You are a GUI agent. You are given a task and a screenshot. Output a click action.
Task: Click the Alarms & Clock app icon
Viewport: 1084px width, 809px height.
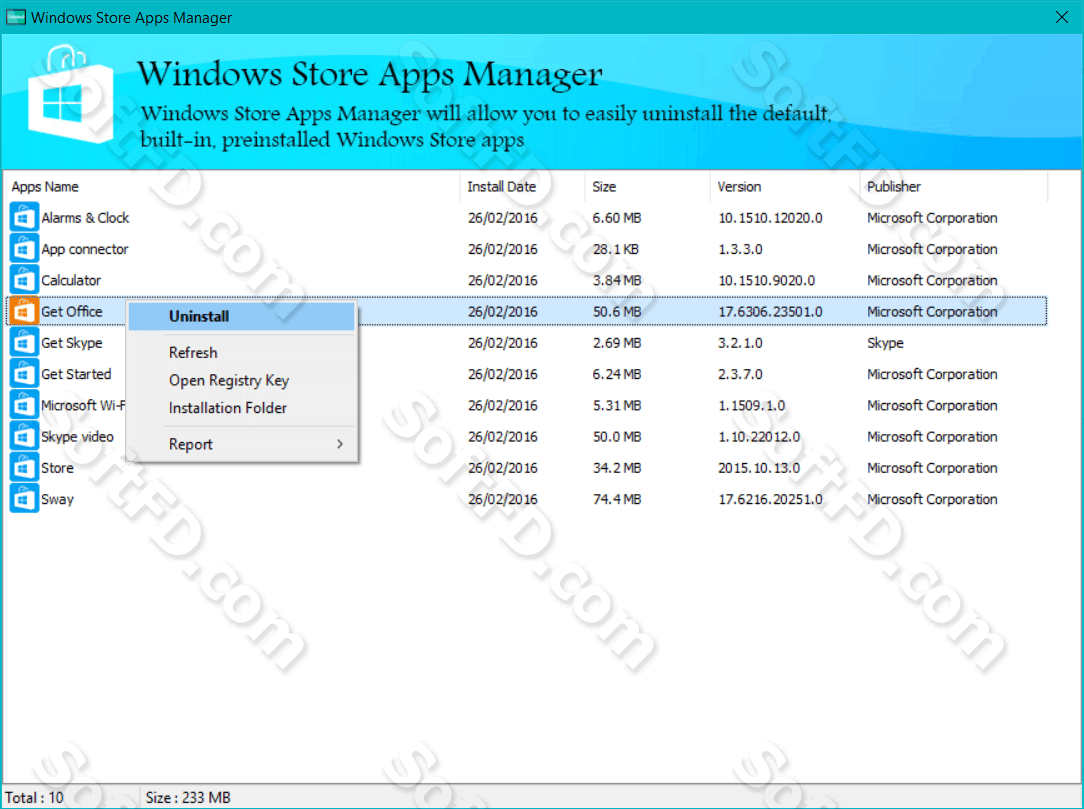tap(24, 217)
